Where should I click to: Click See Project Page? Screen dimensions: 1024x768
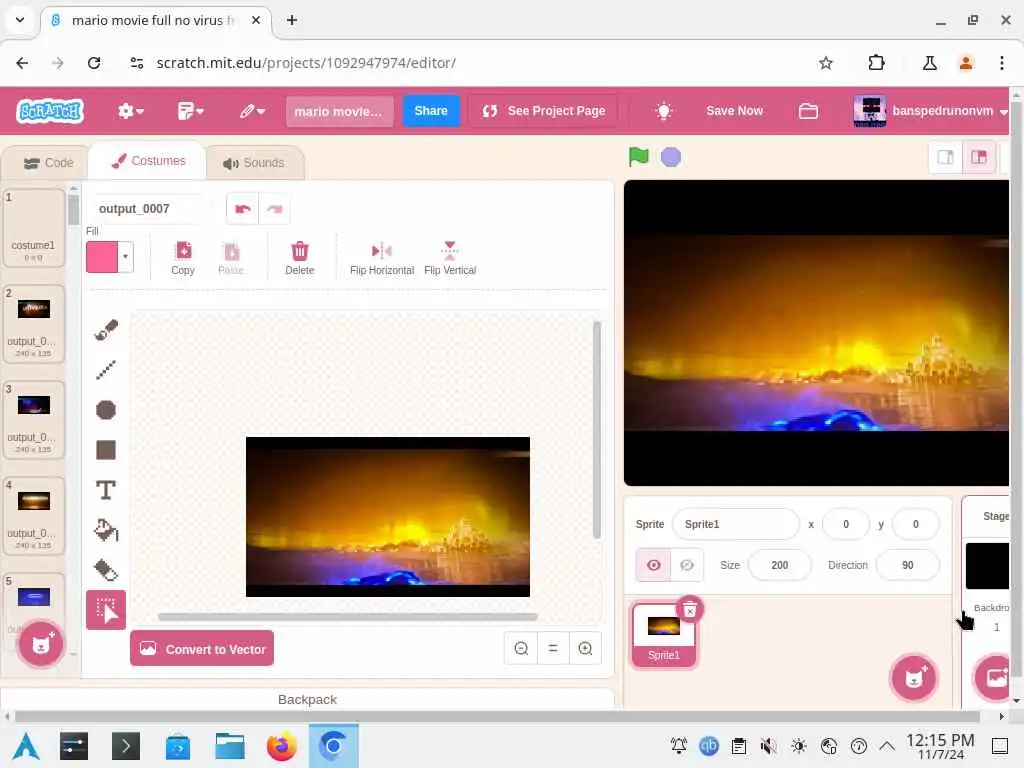(x=544, y=111)
